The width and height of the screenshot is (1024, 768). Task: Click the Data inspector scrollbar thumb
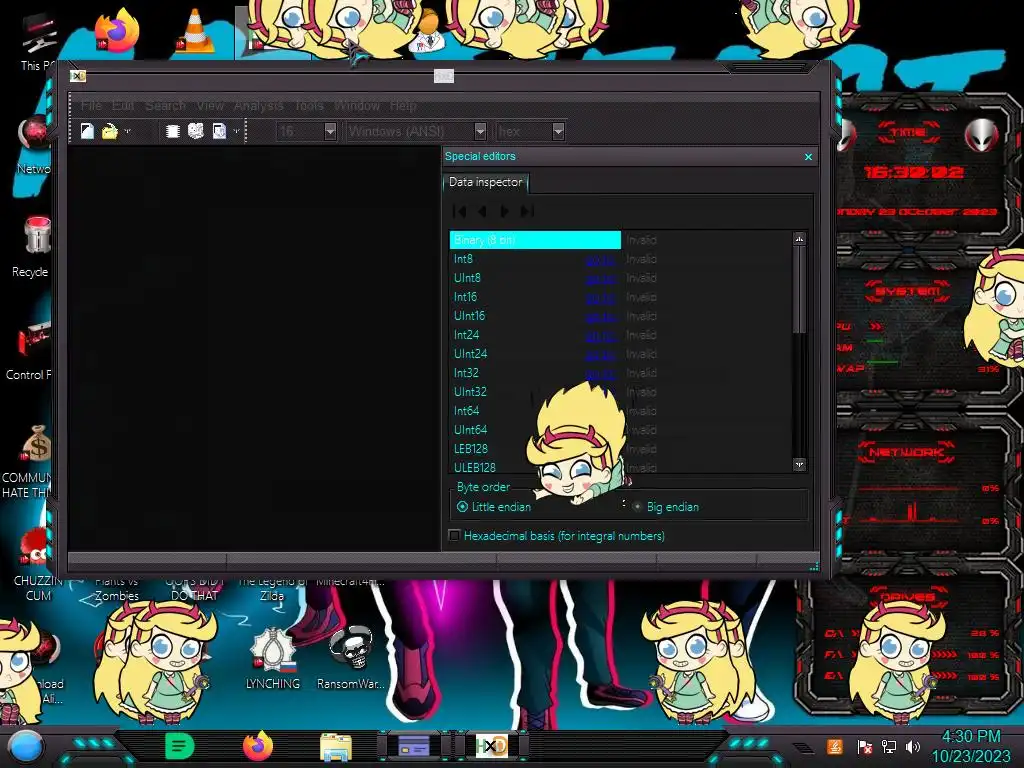tap(799, 289)
